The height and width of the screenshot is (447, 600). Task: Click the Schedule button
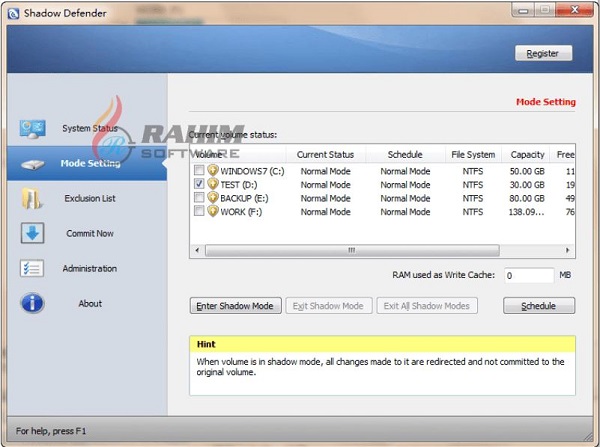tap(539, 306)
